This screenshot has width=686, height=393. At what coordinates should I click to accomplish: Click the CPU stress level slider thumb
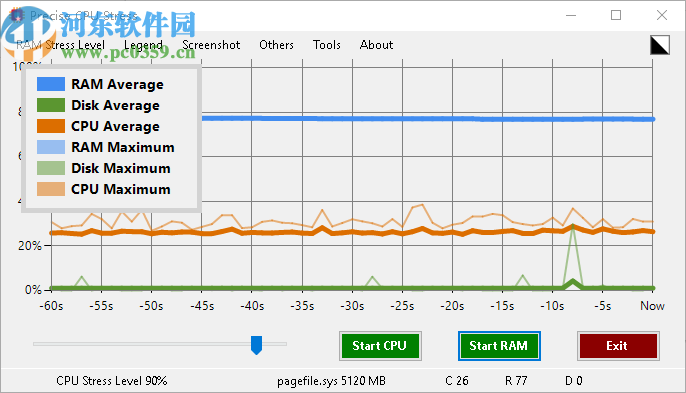click(256, 345)
